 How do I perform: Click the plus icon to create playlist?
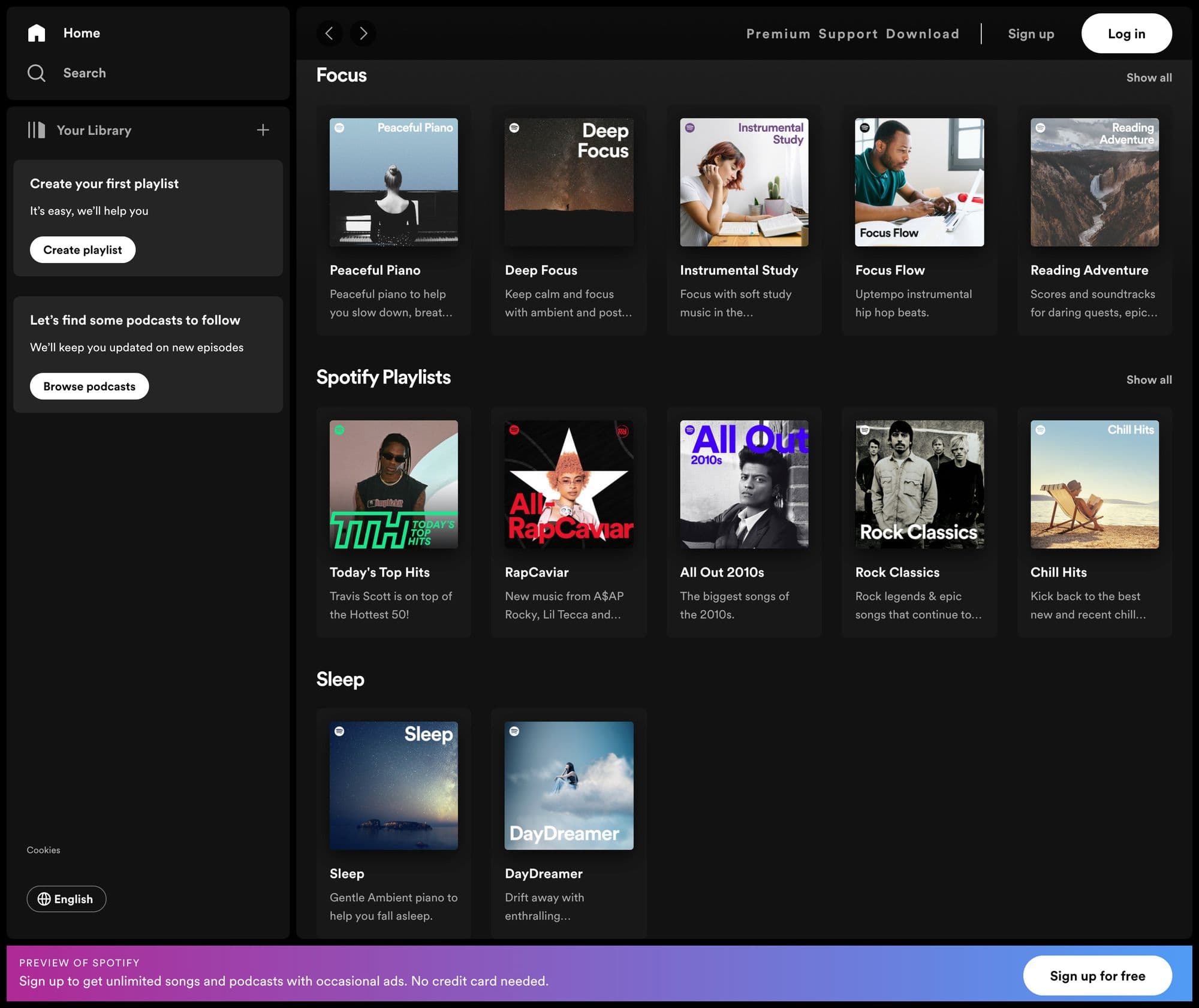tap(263, 130)
